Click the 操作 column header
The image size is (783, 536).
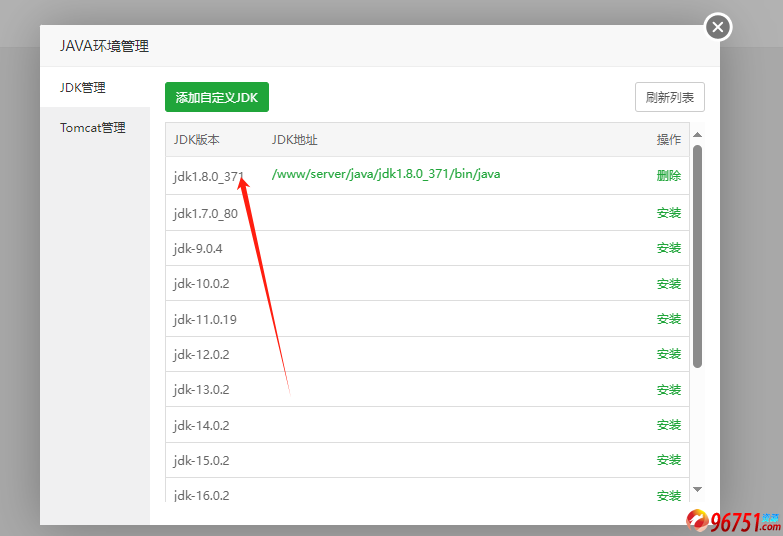(x=669, y=140)
